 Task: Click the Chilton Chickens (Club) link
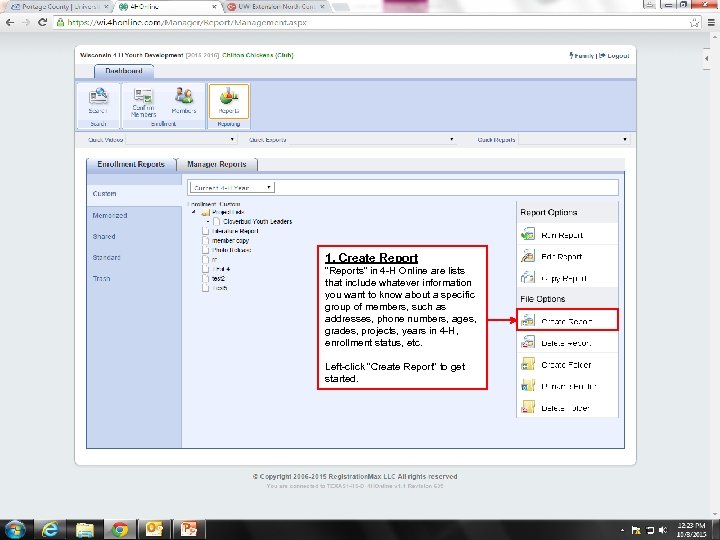[x=258, y=55]
